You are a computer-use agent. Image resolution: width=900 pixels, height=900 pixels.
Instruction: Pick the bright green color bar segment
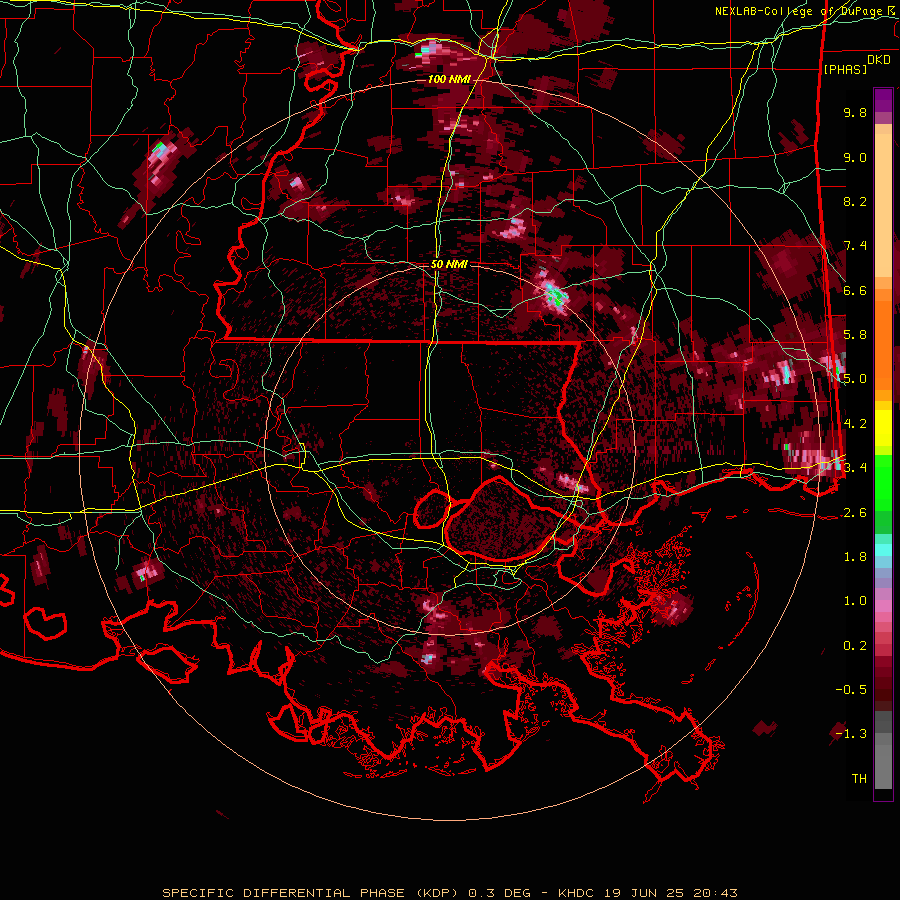883,482
